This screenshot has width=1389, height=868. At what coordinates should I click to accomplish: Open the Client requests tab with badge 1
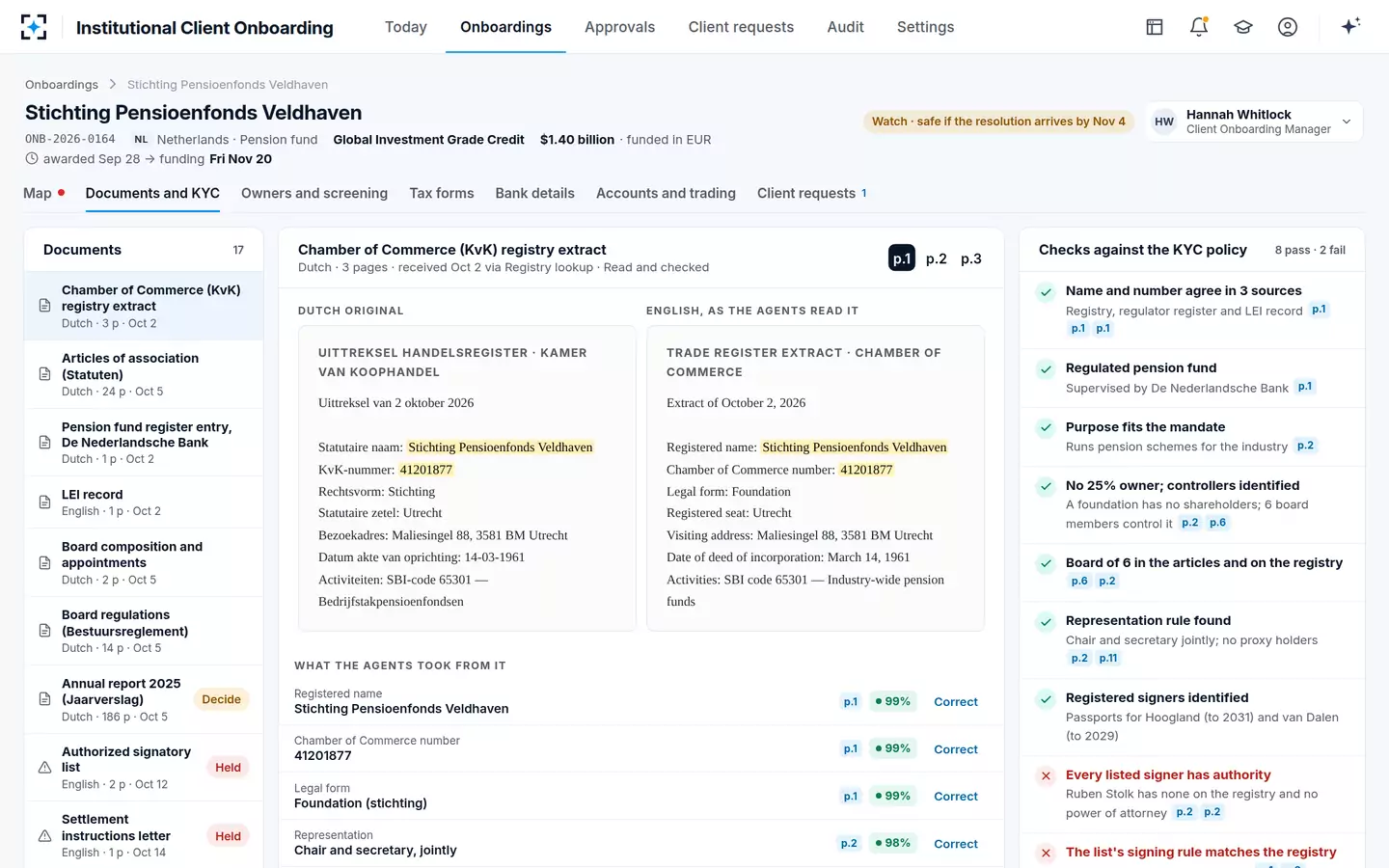pos(811,193)
